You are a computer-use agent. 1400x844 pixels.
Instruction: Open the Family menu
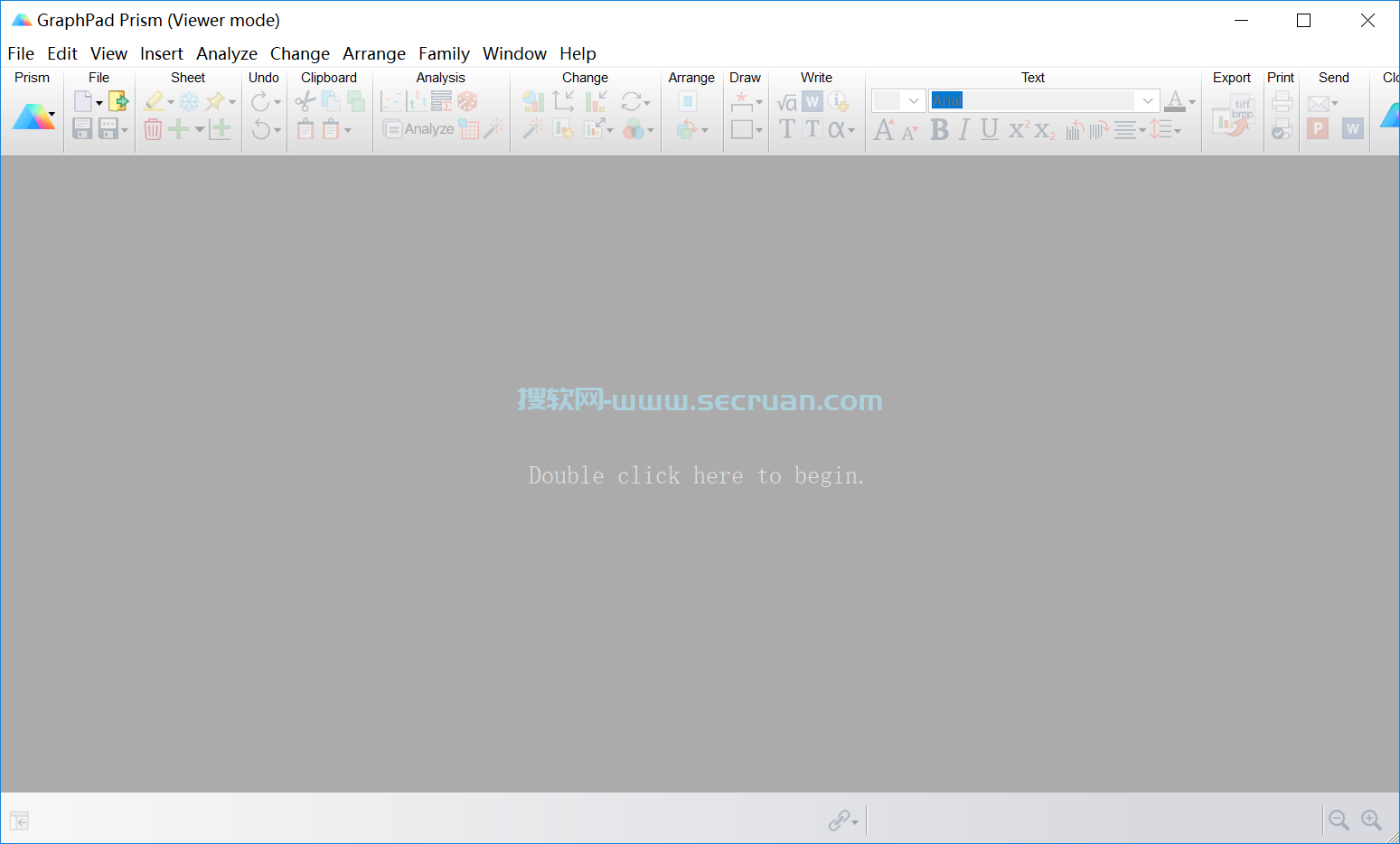[444, 53]
